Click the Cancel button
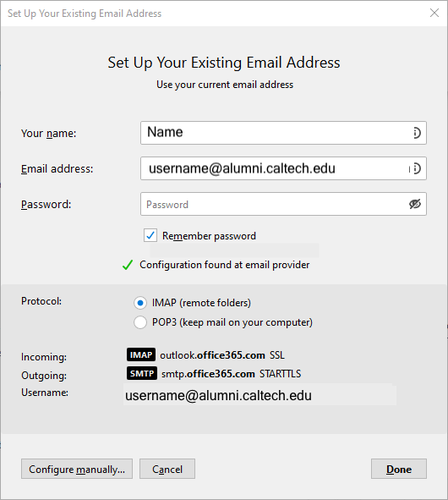The height and width of the screenshot is (500, 448). 167,469
